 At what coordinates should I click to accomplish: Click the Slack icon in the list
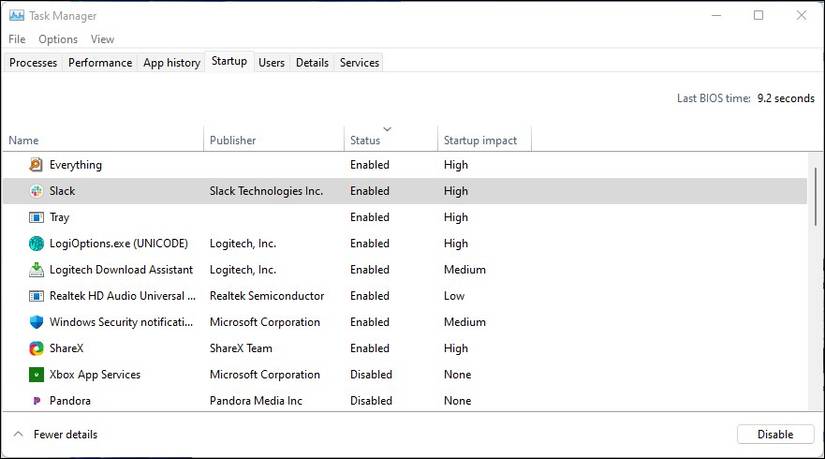point(36,191)
